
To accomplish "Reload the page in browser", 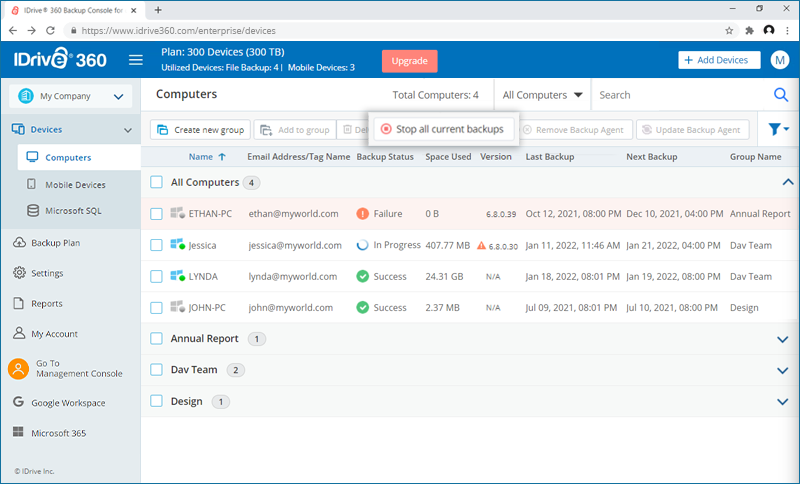I will [50, 31].
